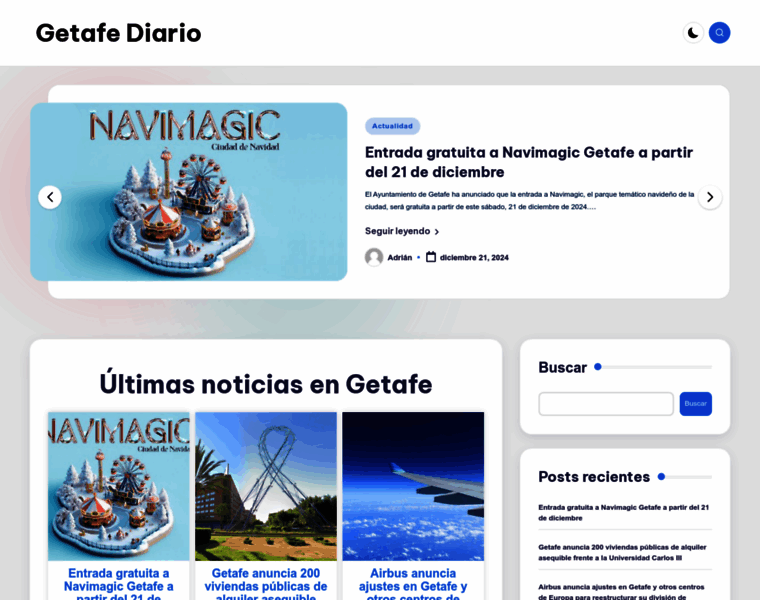Open the author Adrián profile link
The width and height of the screenshot is (760, 600).
399,257
